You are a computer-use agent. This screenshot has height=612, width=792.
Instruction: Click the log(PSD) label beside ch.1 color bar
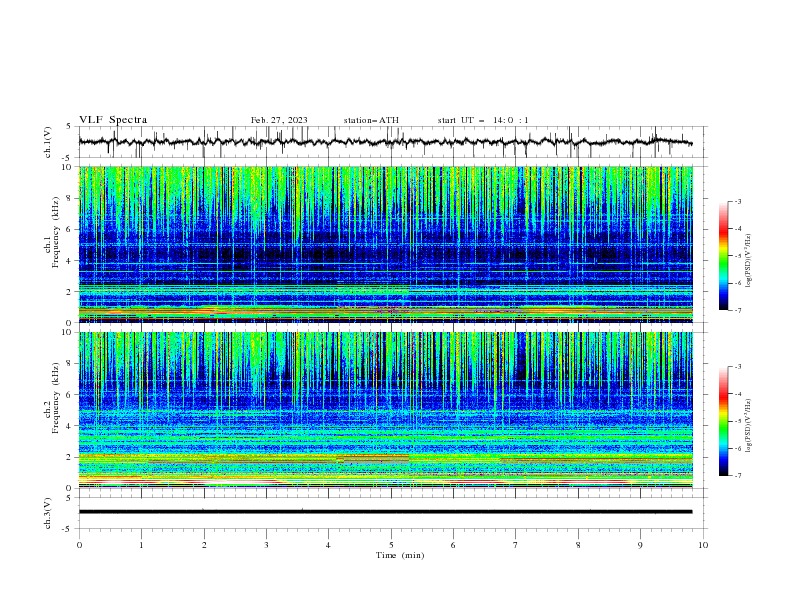point(748,260)
